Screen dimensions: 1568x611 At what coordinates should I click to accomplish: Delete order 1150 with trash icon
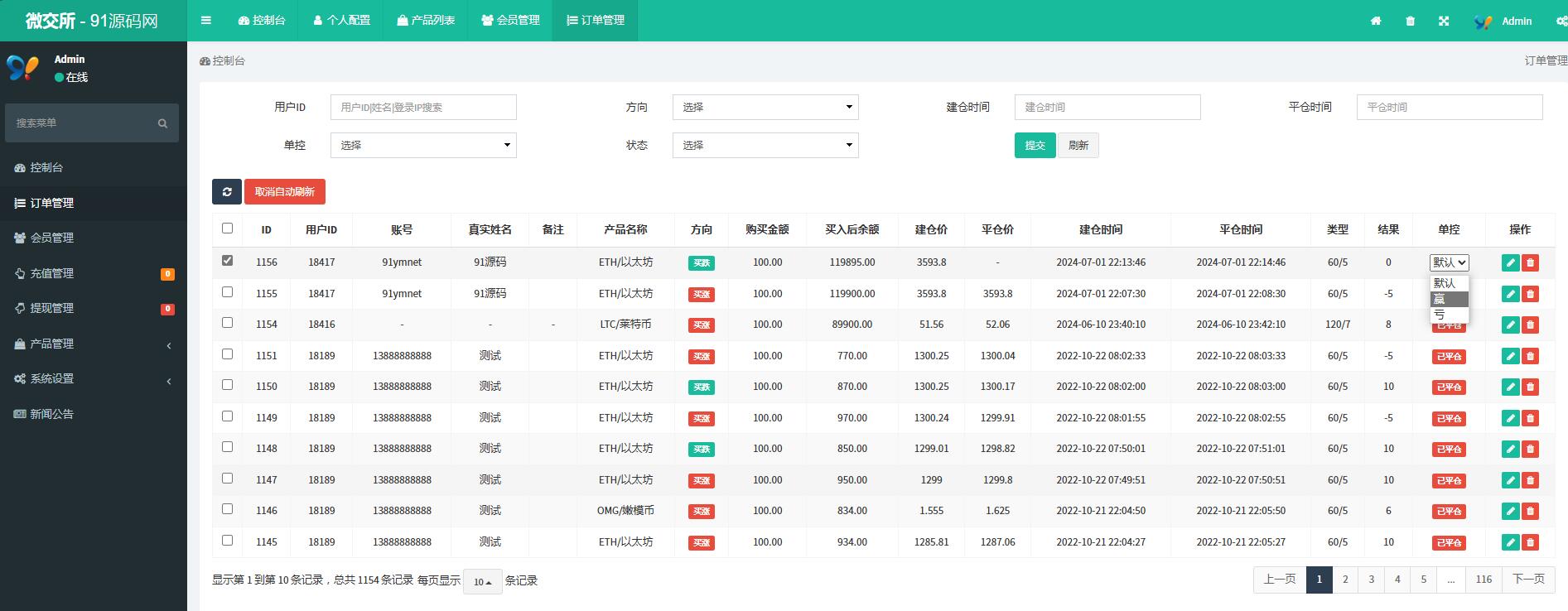(1531, 387)
